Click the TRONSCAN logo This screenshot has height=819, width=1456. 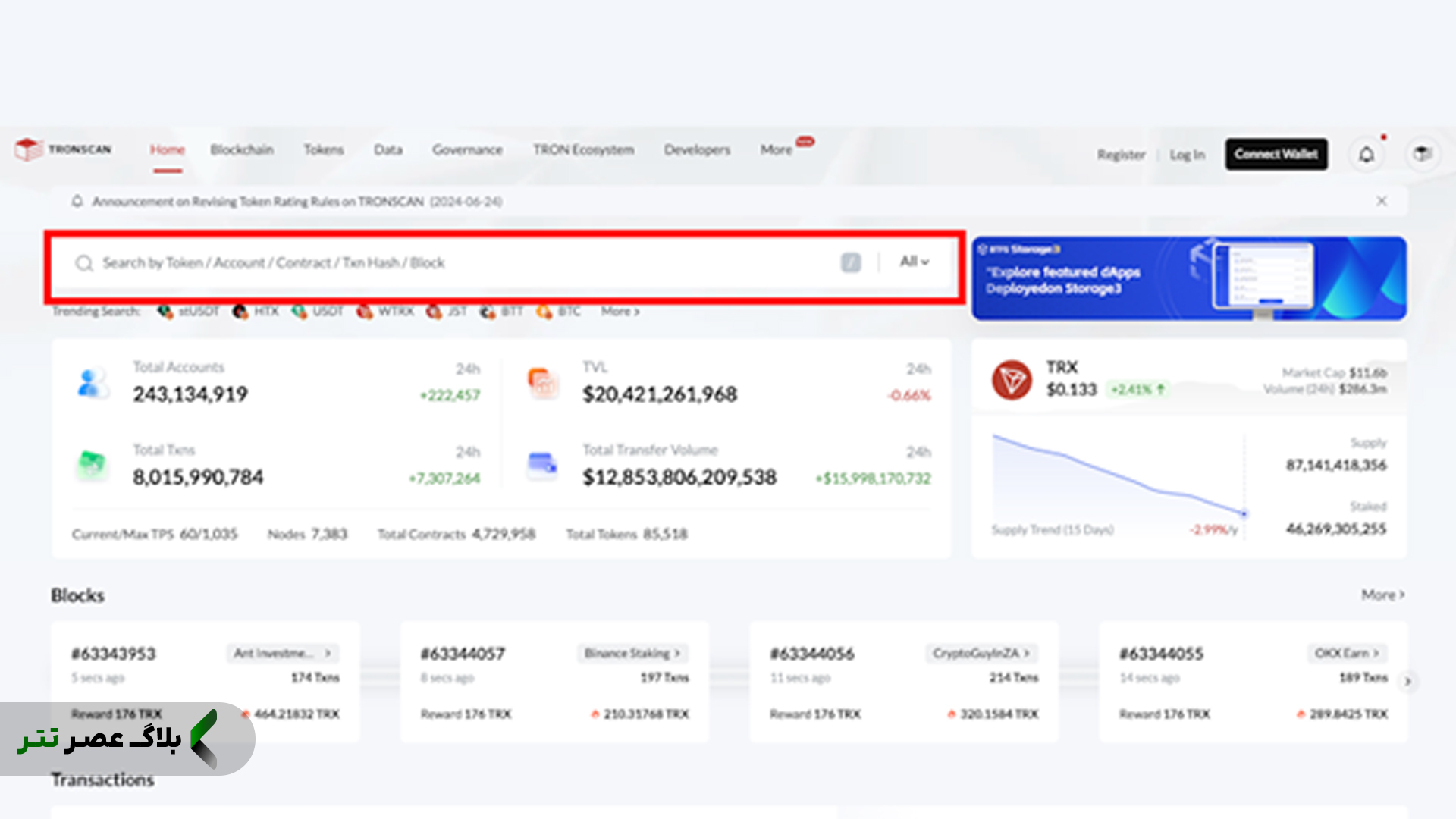[63, 149]
